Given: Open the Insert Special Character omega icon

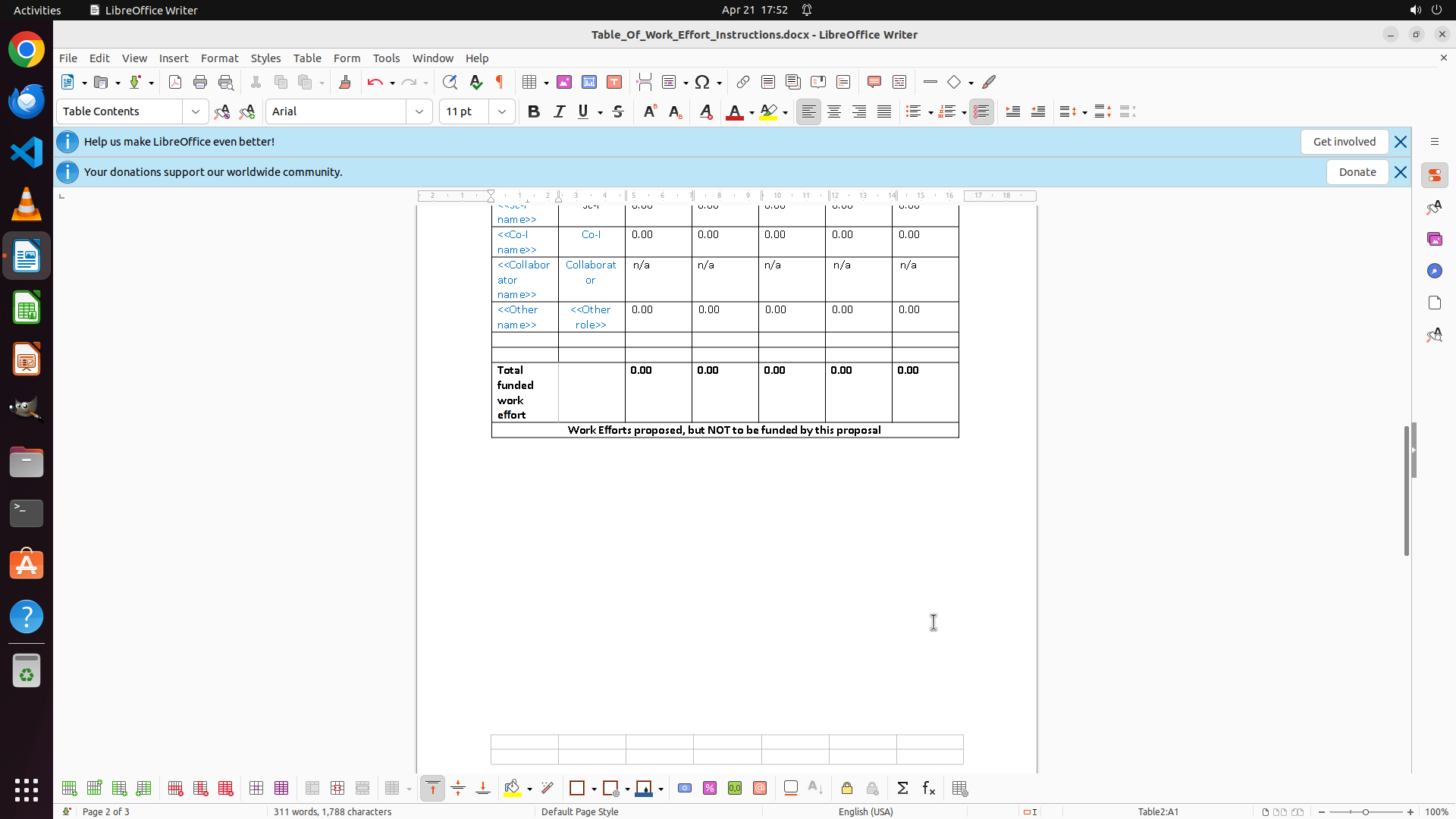Looking at the screenshot, I should (702, 82).
